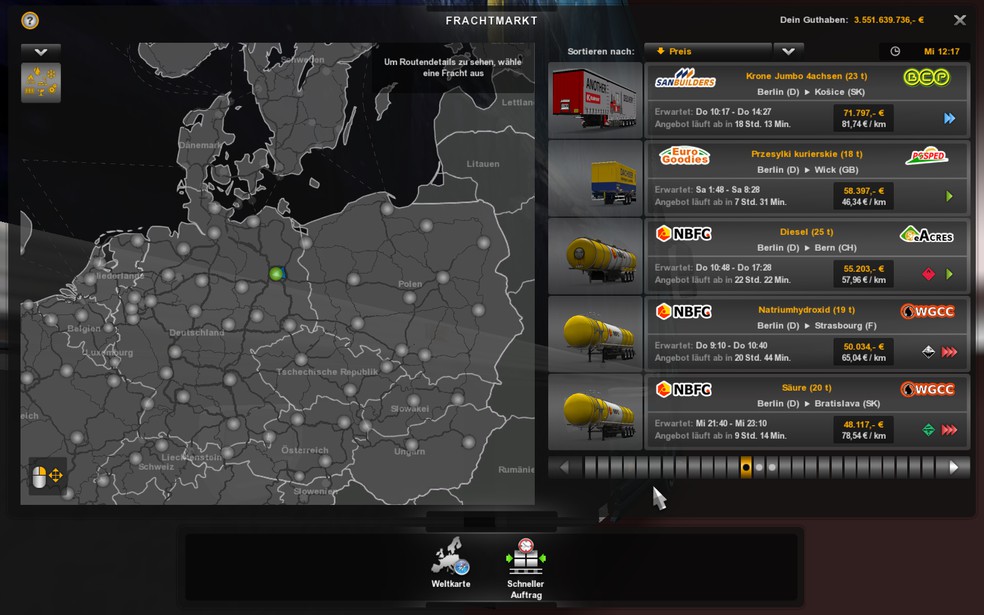Click the clock time icon
The image size is (984, 615).
pos(895,51)
